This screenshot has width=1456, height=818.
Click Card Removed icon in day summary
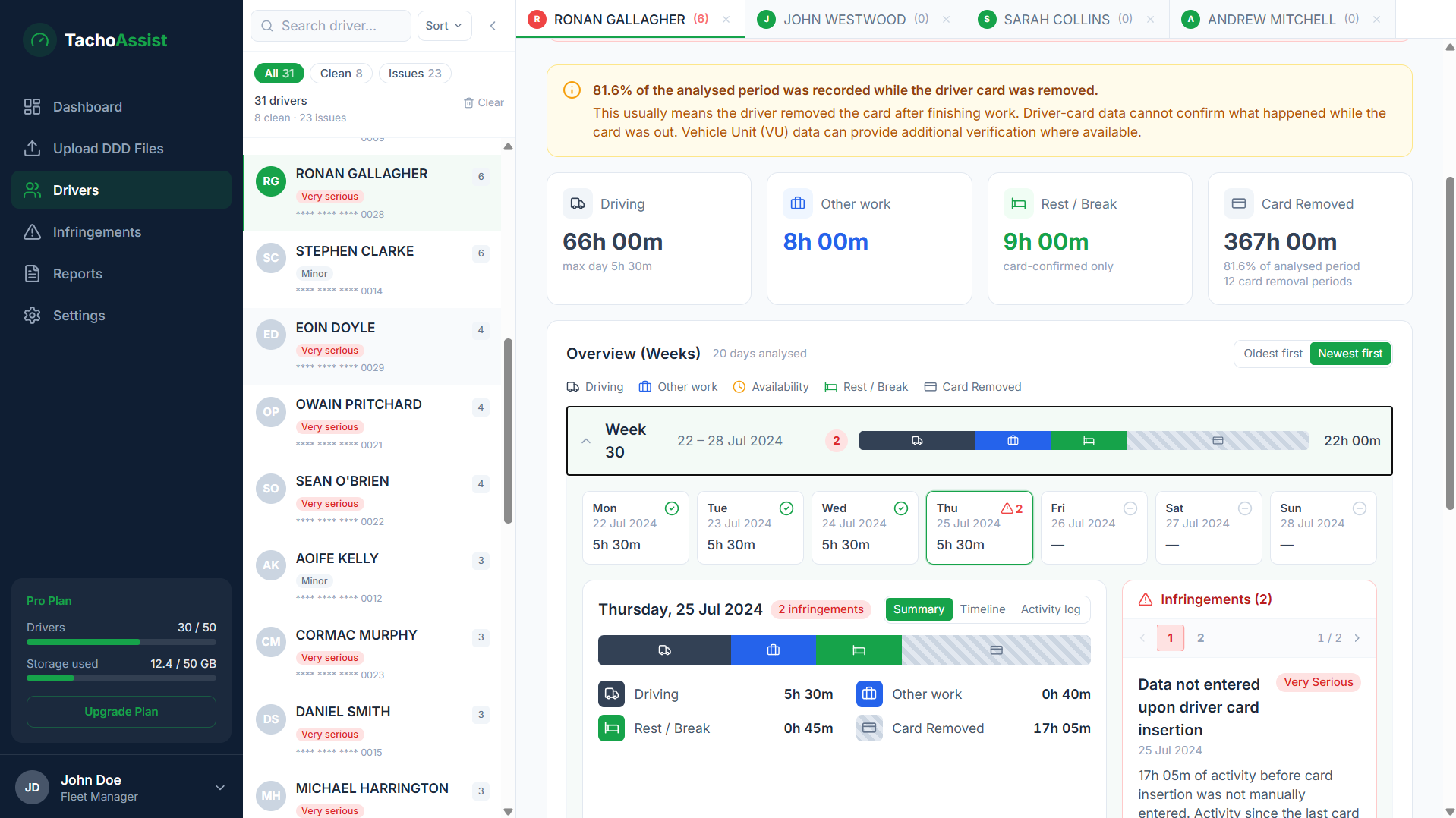[869, 728]
